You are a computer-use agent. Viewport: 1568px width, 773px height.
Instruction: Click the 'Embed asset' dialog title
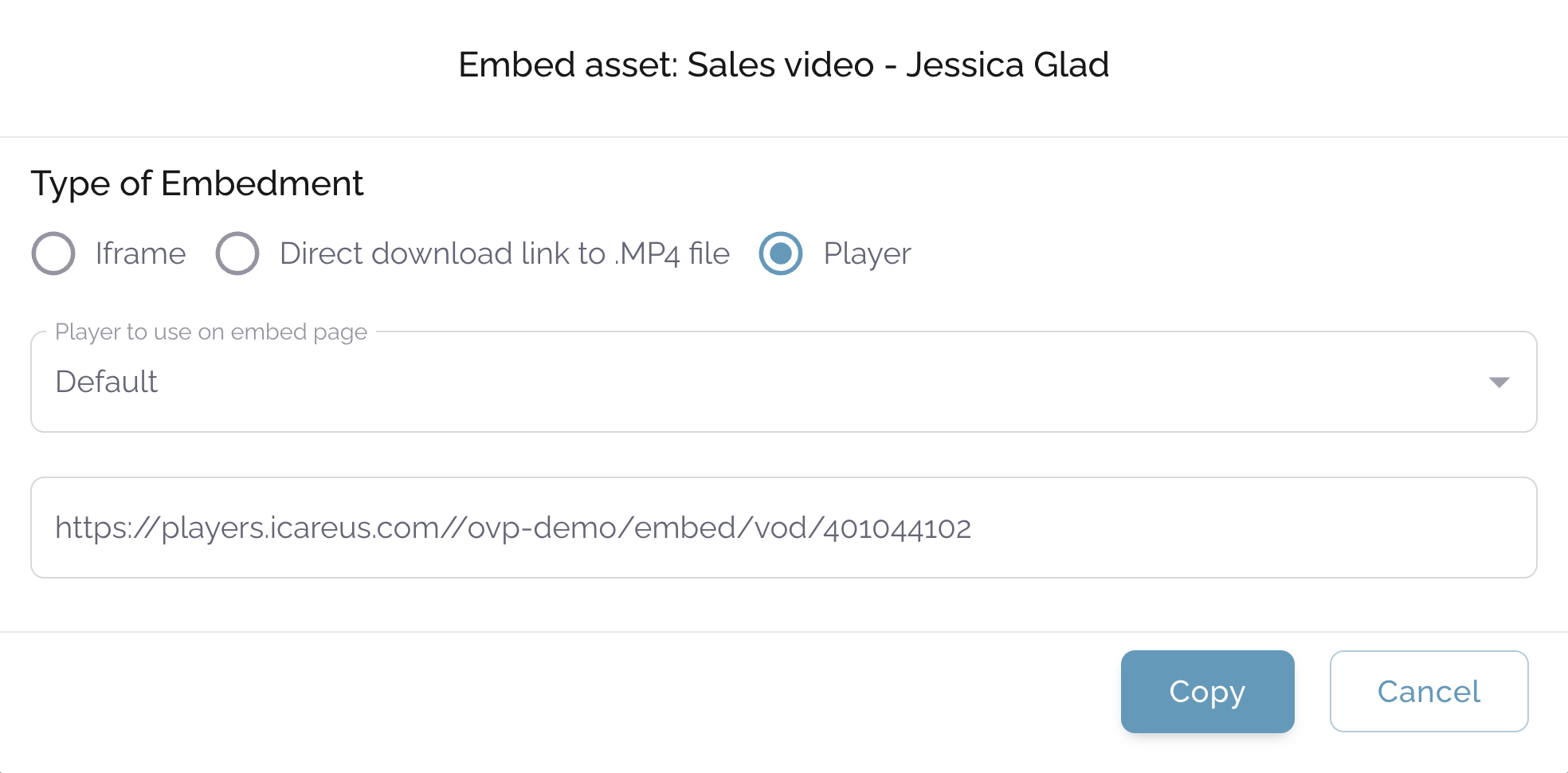(x=784, y=65)
